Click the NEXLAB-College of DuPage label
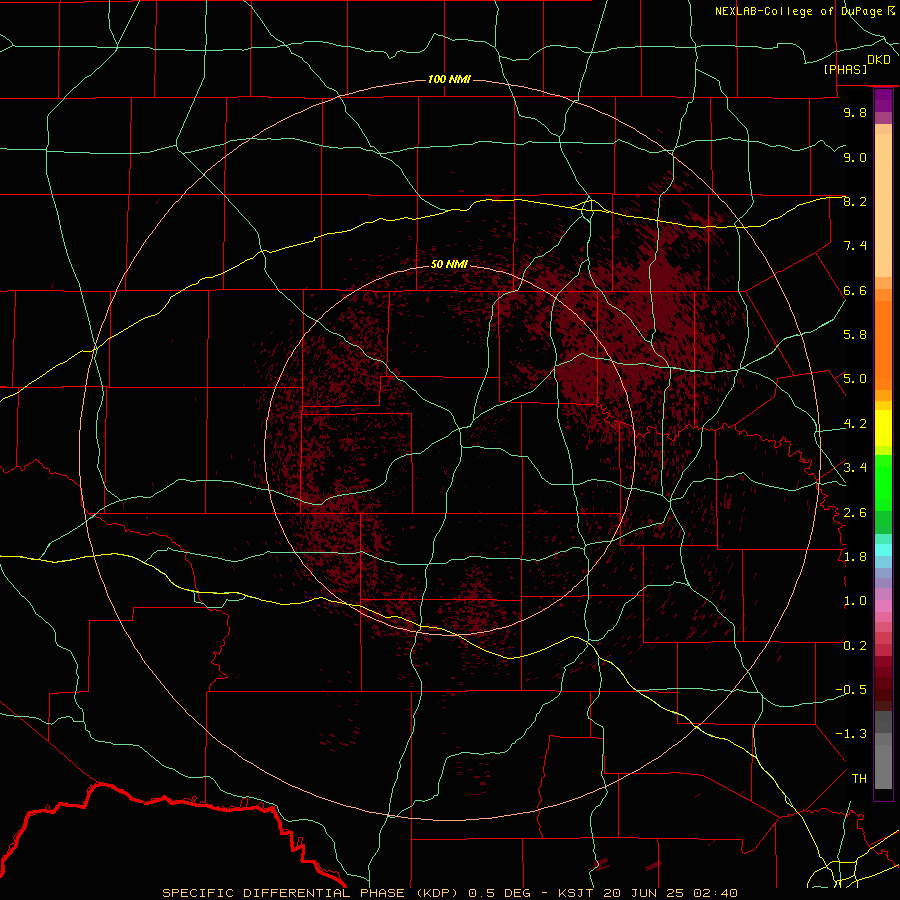The width and height of the screenshot is (900, 900). 799,11
